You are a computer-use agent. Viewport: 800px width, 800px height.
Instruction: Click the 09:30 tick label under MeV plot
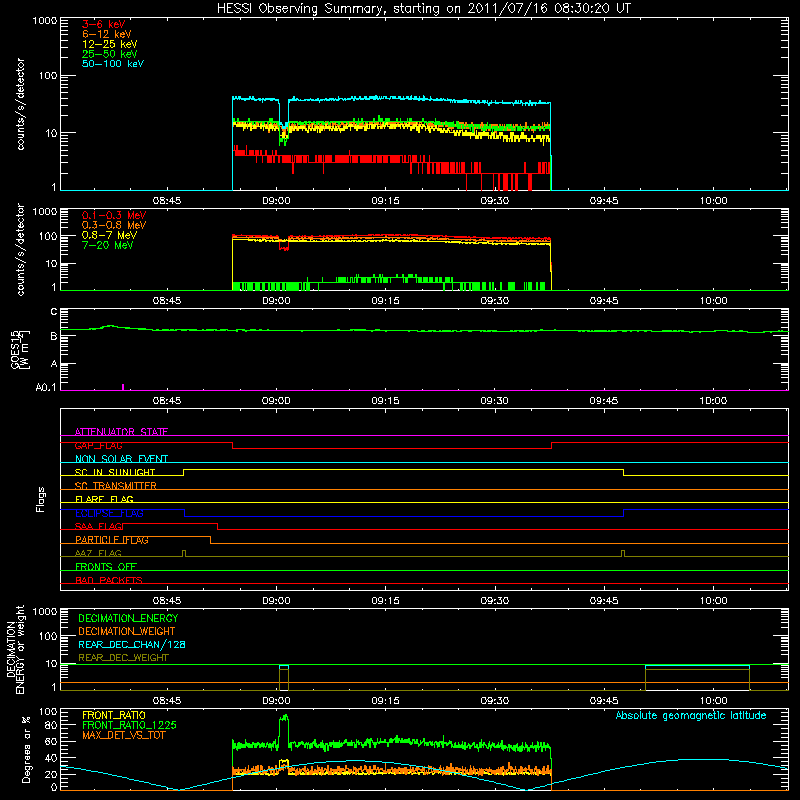pos(494,301)
